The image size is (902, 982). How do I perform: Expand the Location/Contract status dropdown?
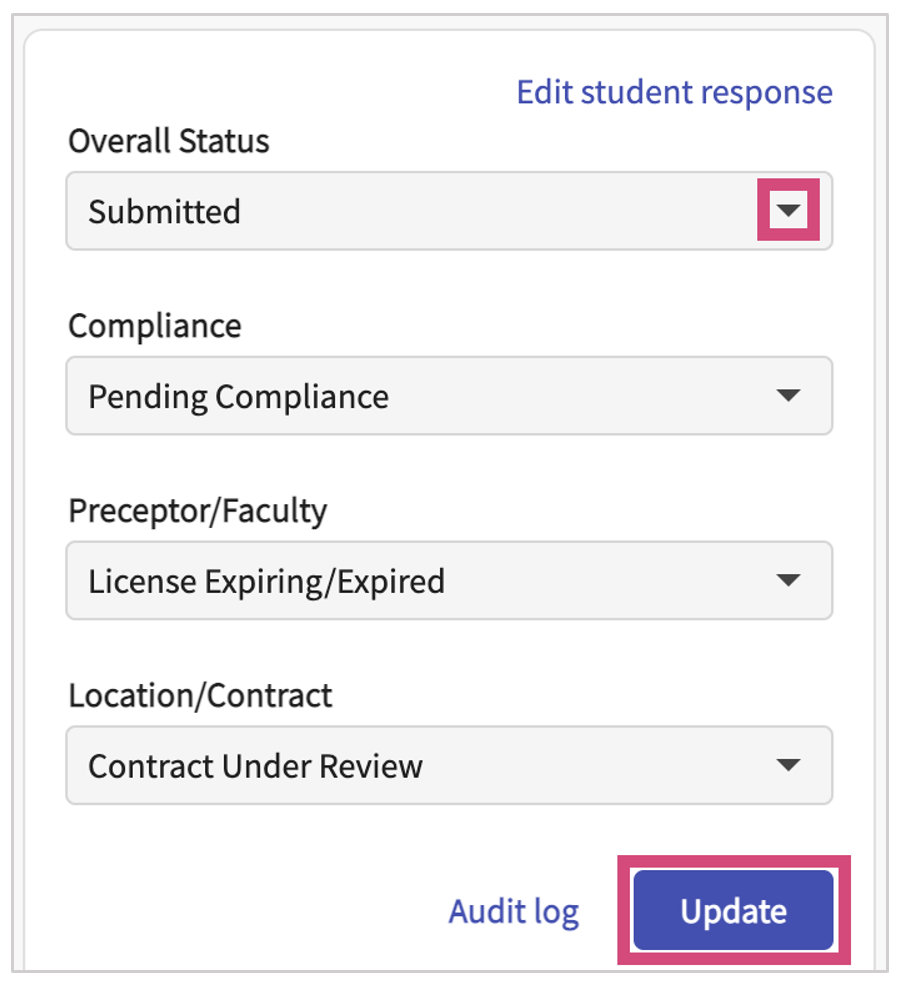coord(449,766)
